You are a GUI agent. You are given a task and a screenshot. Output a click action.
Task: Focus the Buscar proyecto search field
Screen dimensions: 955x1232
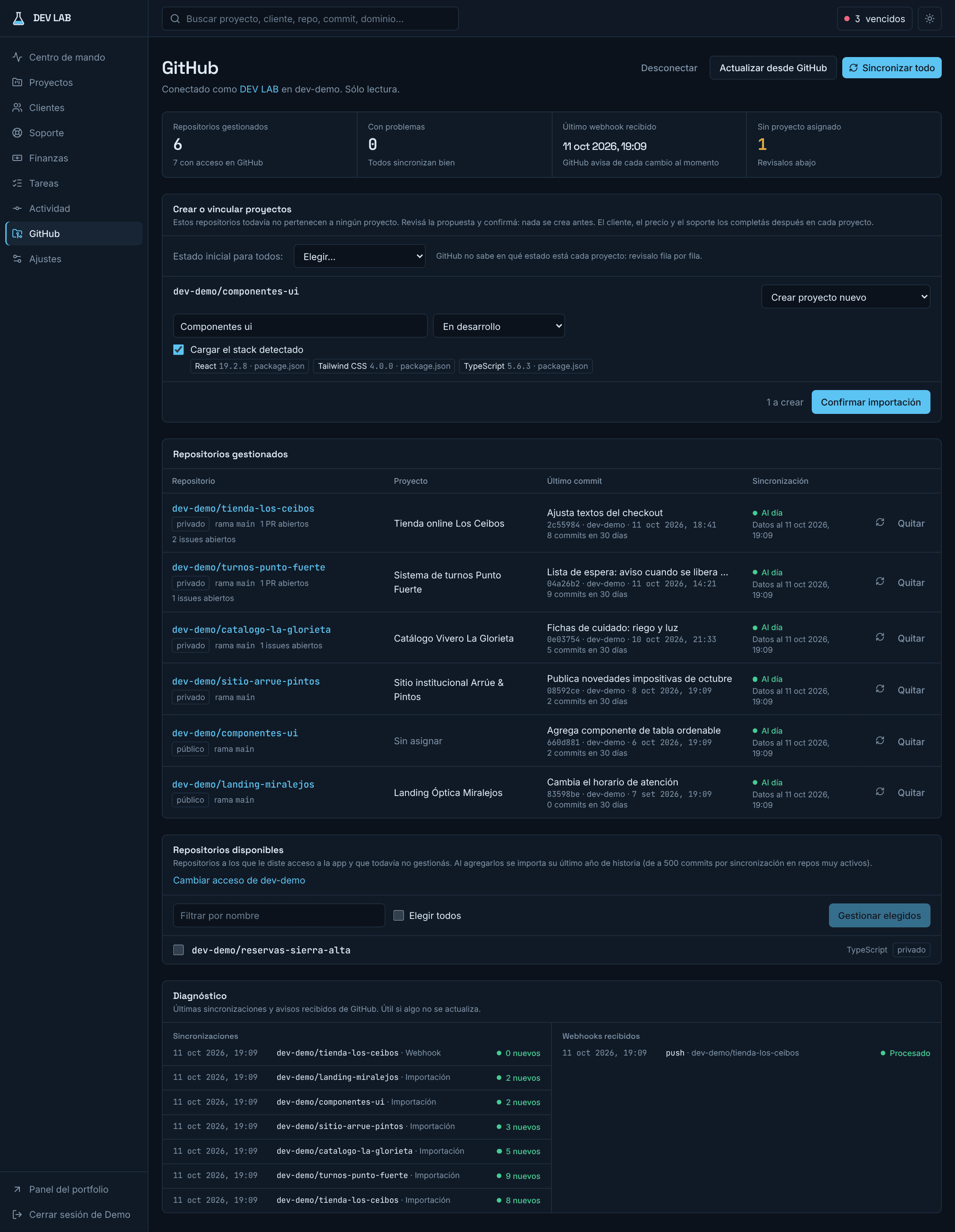click(x=309, y=19)
